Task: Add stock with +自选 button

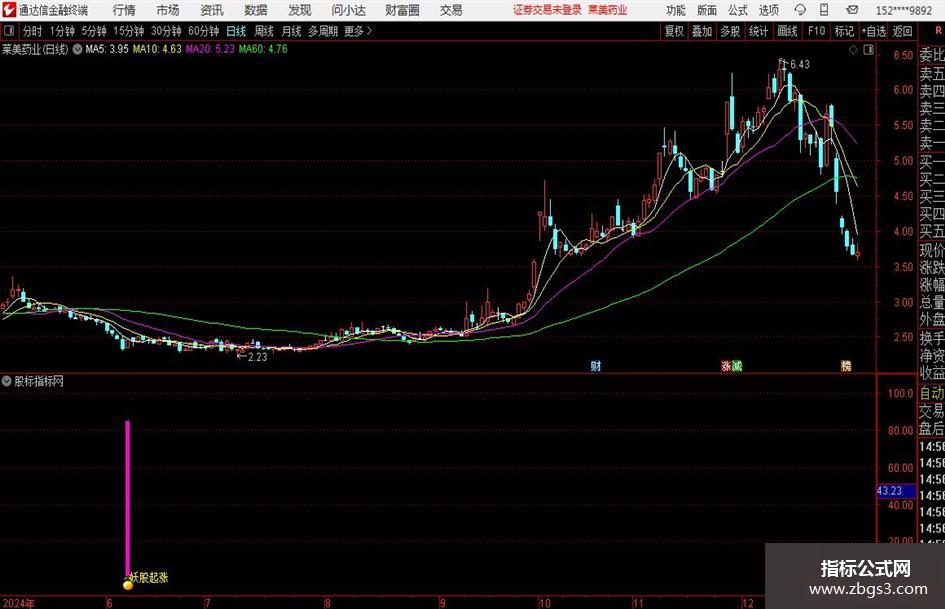Action: point(874,31)
